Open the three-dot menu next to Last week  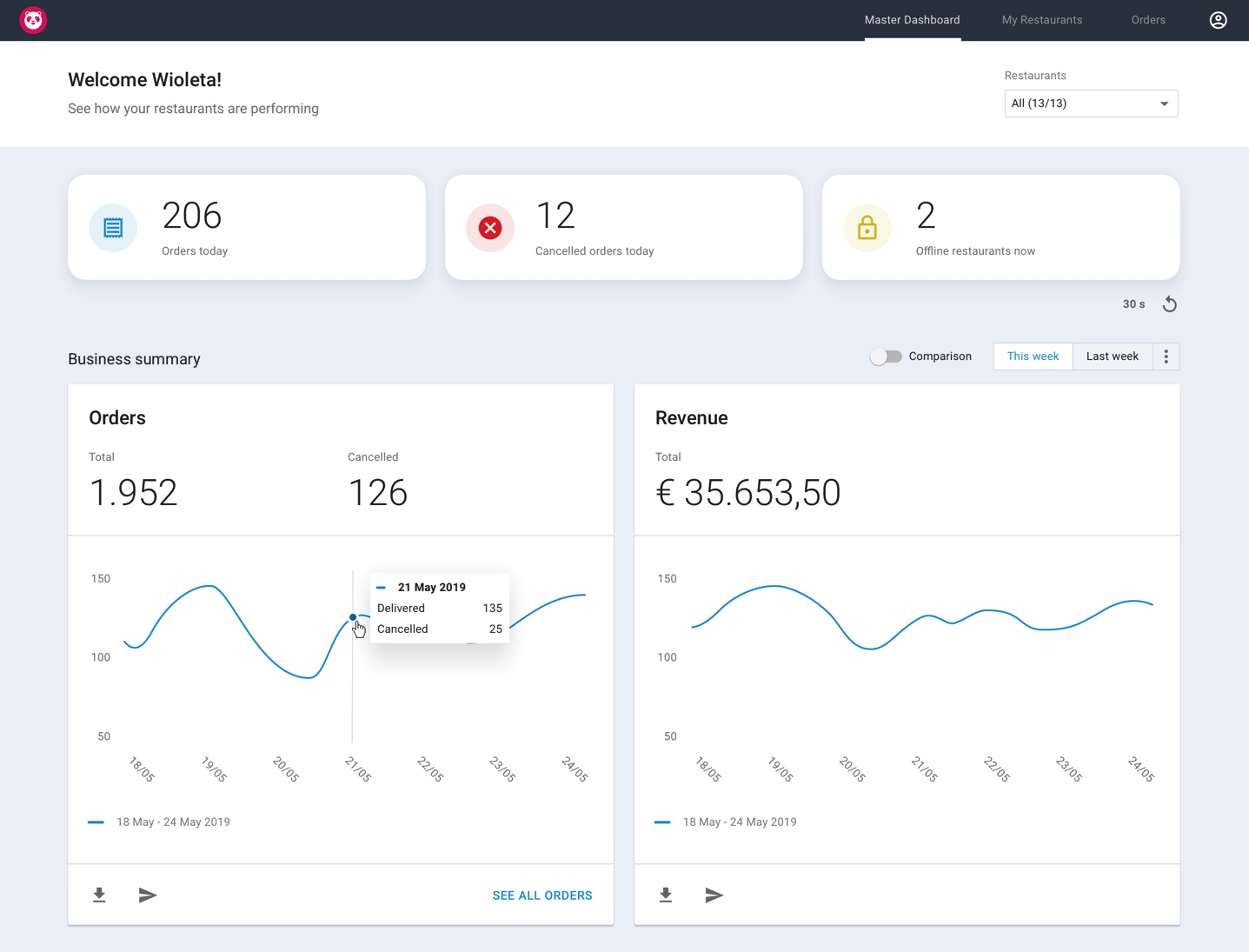point(1166,356)
